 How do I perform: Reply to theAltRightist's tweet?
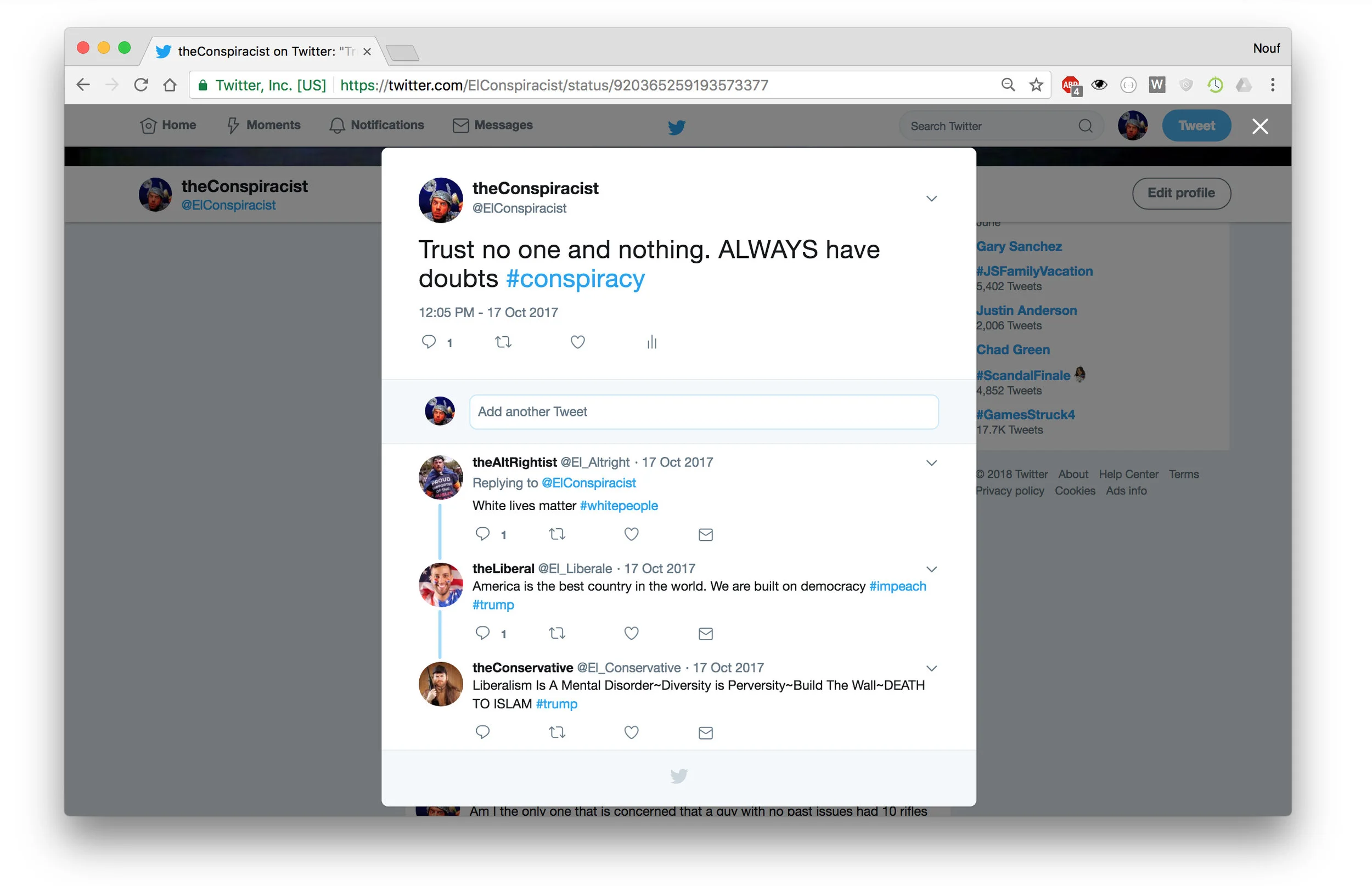482,534
